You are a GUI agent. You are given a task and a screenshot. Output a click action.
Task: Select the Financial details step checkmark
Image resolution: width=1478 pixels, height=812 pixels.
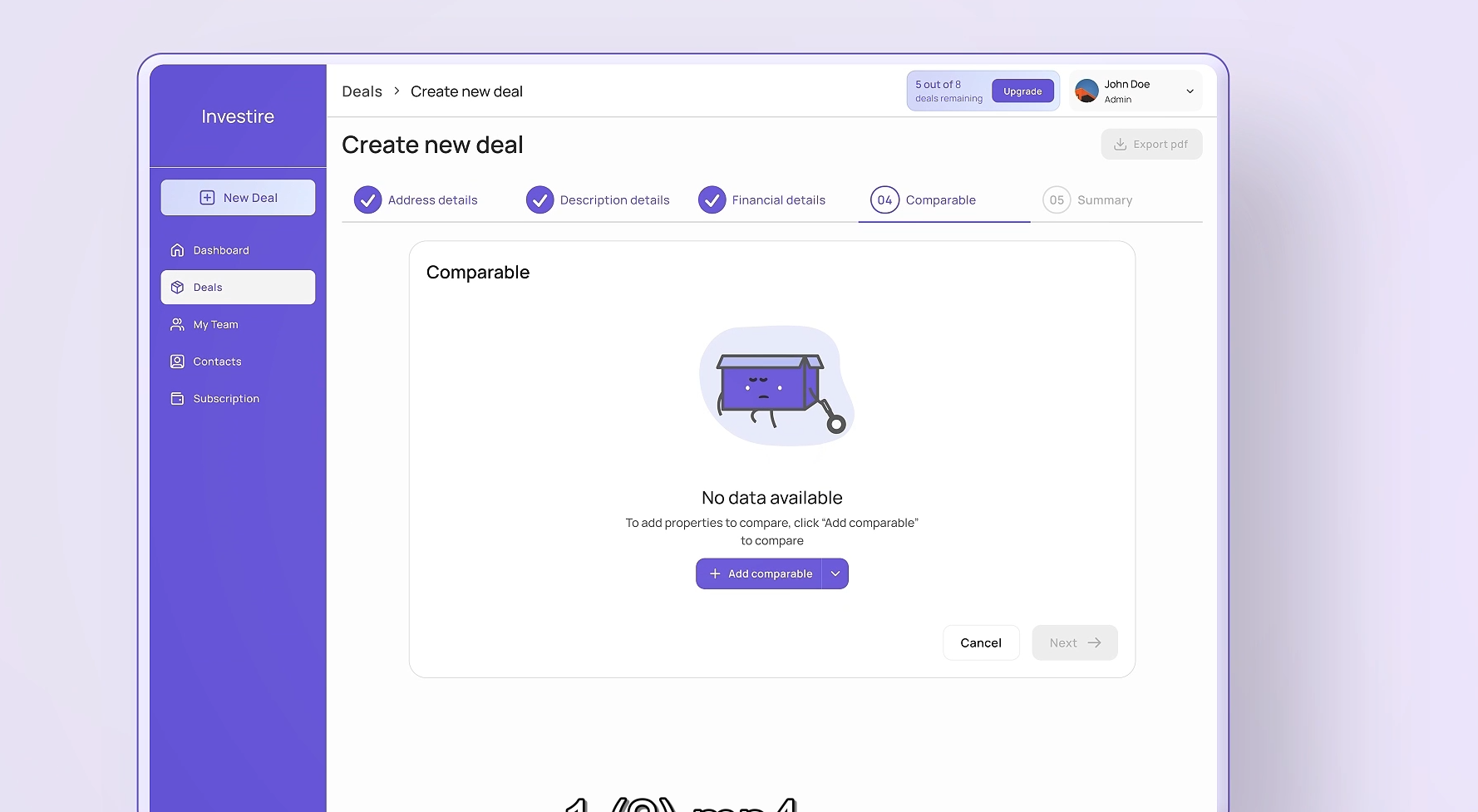pos(712,200)
